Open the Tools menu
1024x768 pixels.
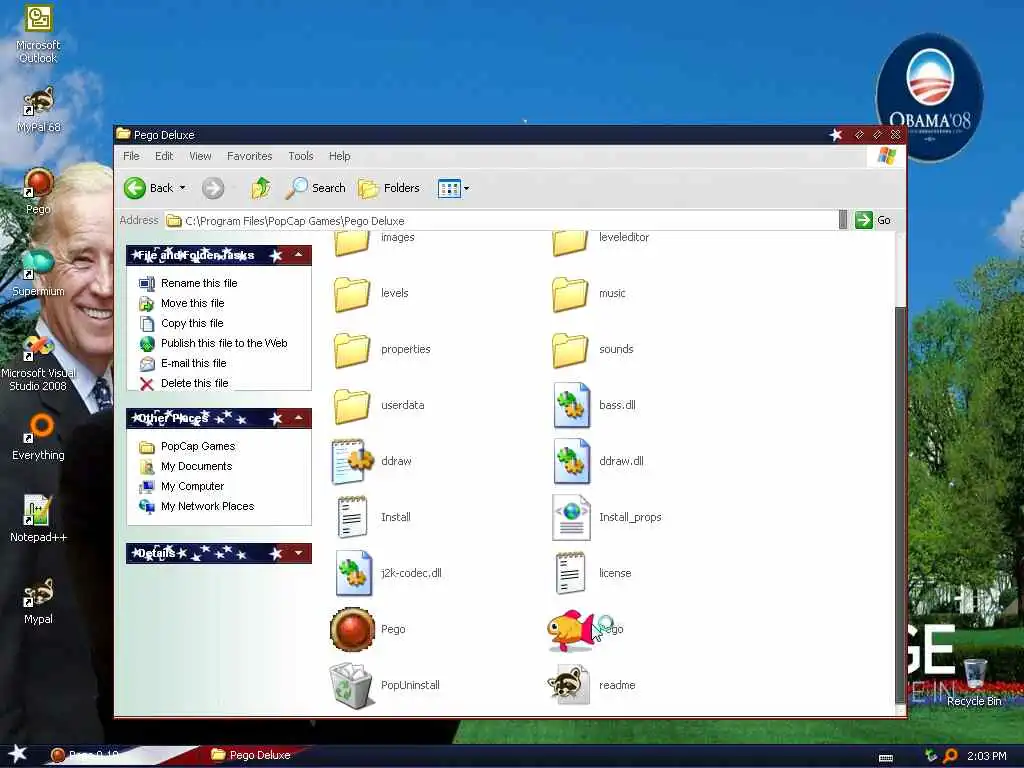click(300, 156)
